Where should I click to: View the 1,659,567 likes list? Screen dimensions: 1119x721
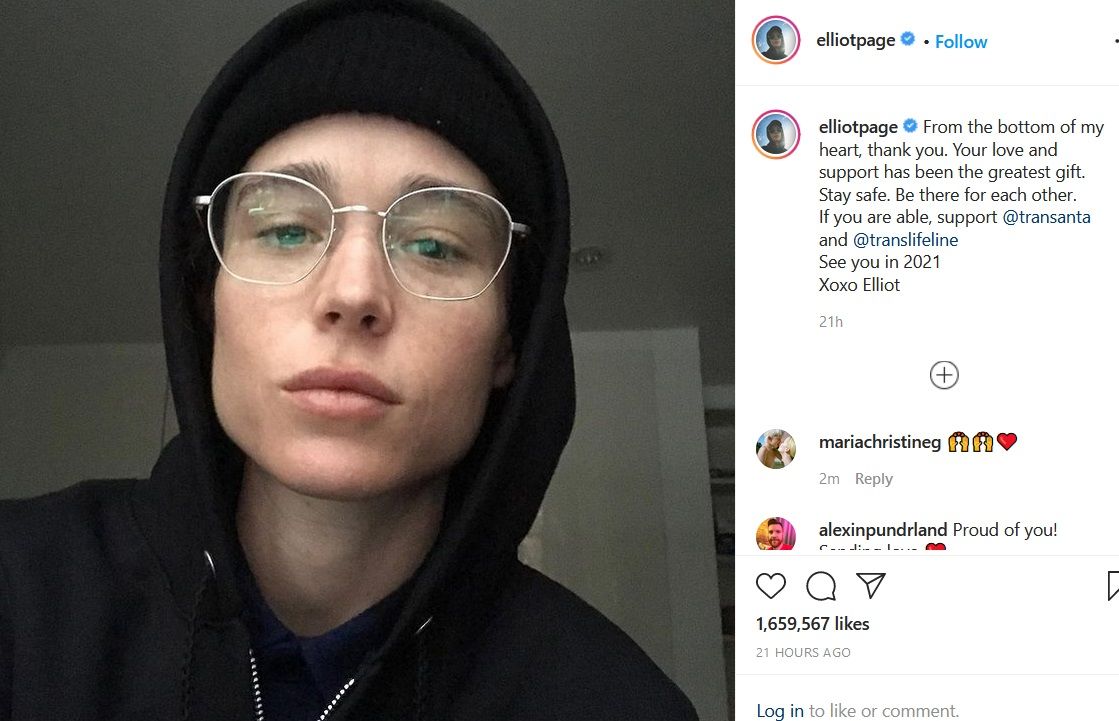tap(813, 624)
